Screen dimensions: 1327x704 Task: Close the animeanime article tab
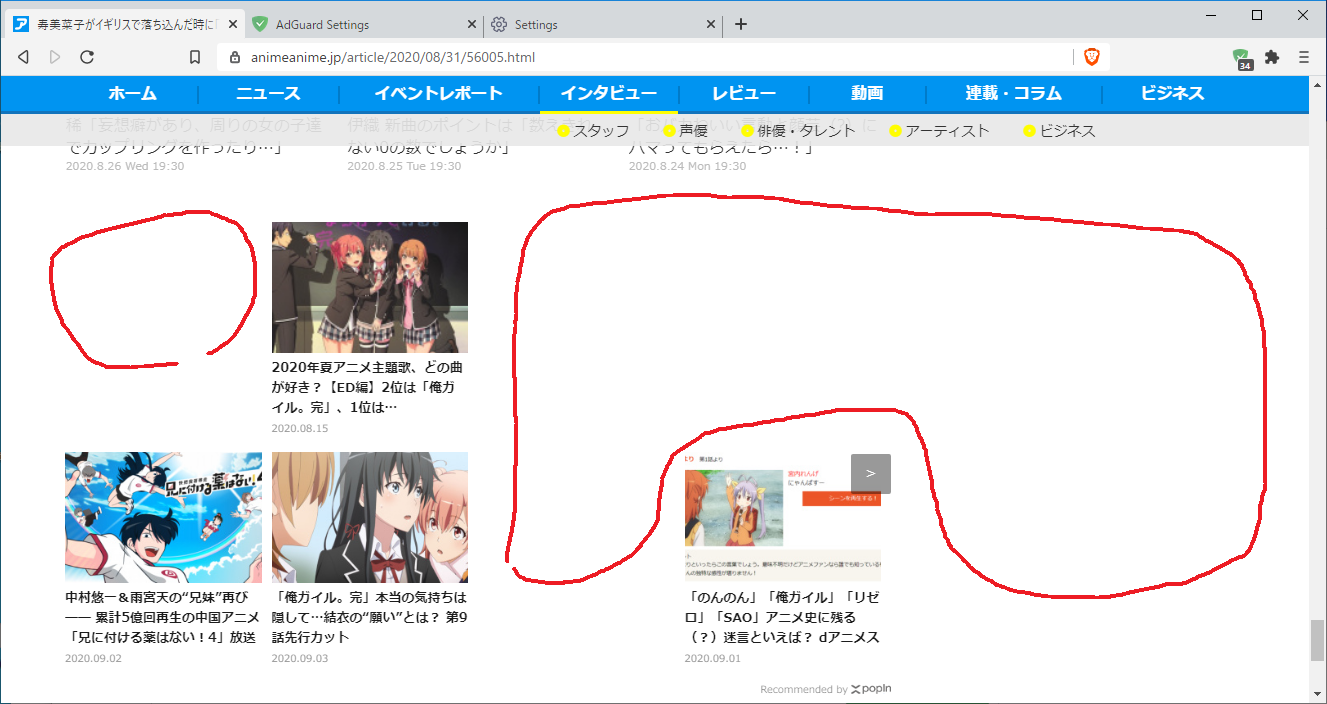click(232, 24)
